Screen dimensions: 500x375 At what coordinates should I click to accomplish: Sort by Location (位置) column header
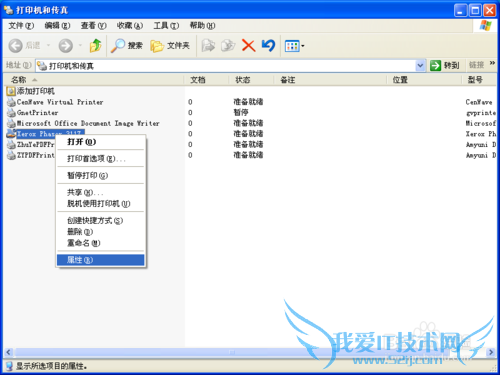424,80
